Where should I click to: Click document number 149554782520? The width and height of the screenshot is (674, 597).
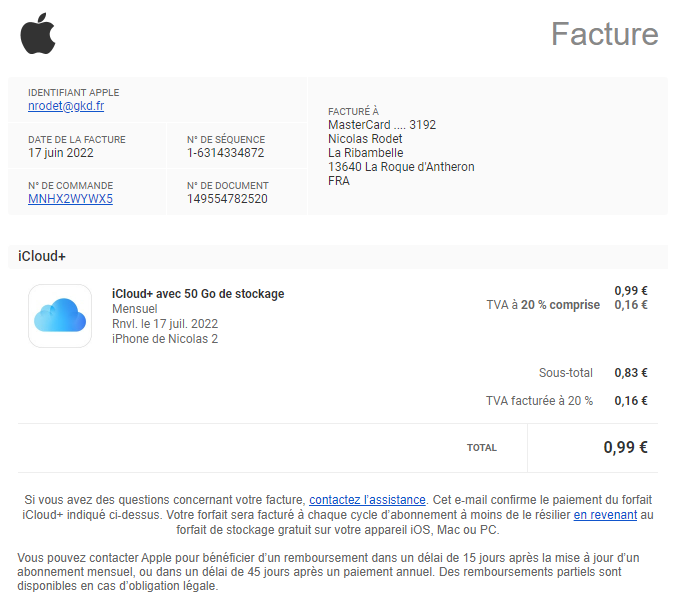click(x=227, y=199)
